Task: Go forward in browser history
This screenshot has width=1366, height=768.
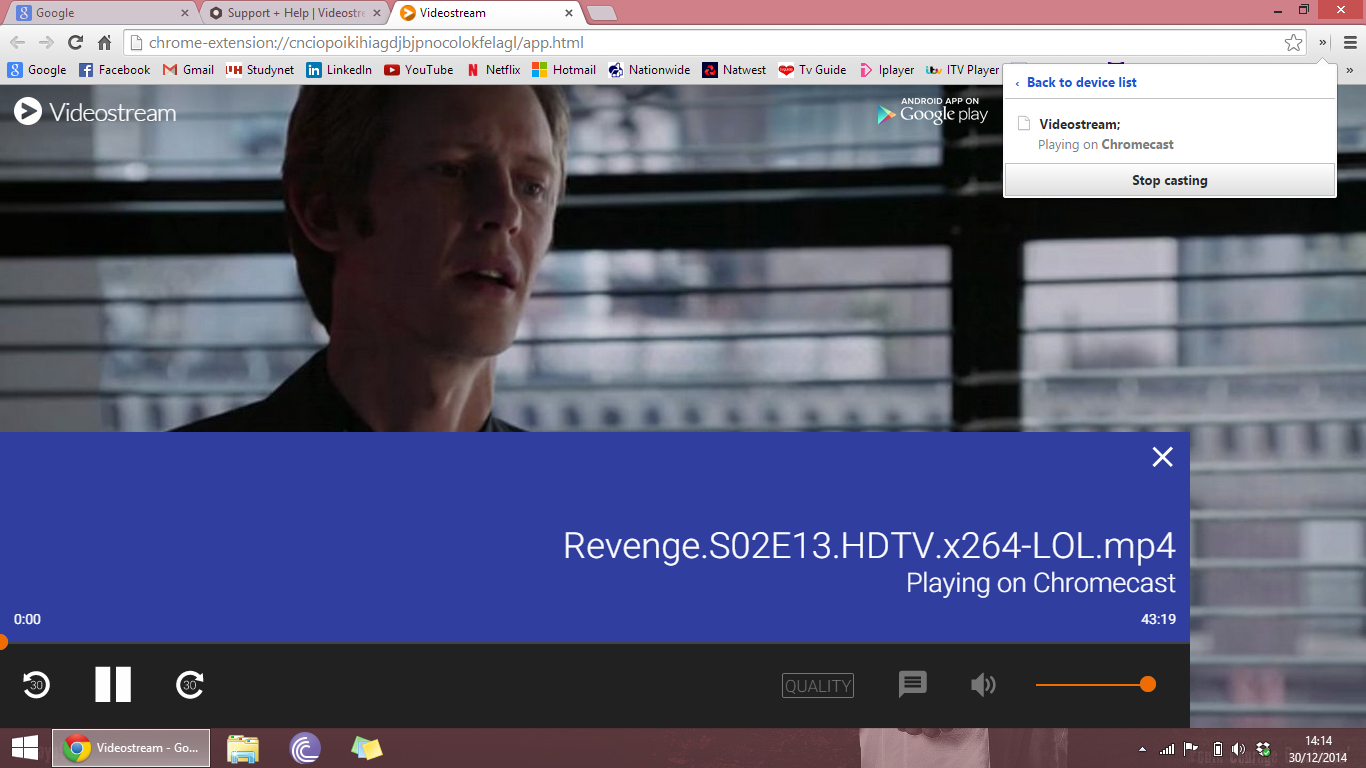Action: 46,43
